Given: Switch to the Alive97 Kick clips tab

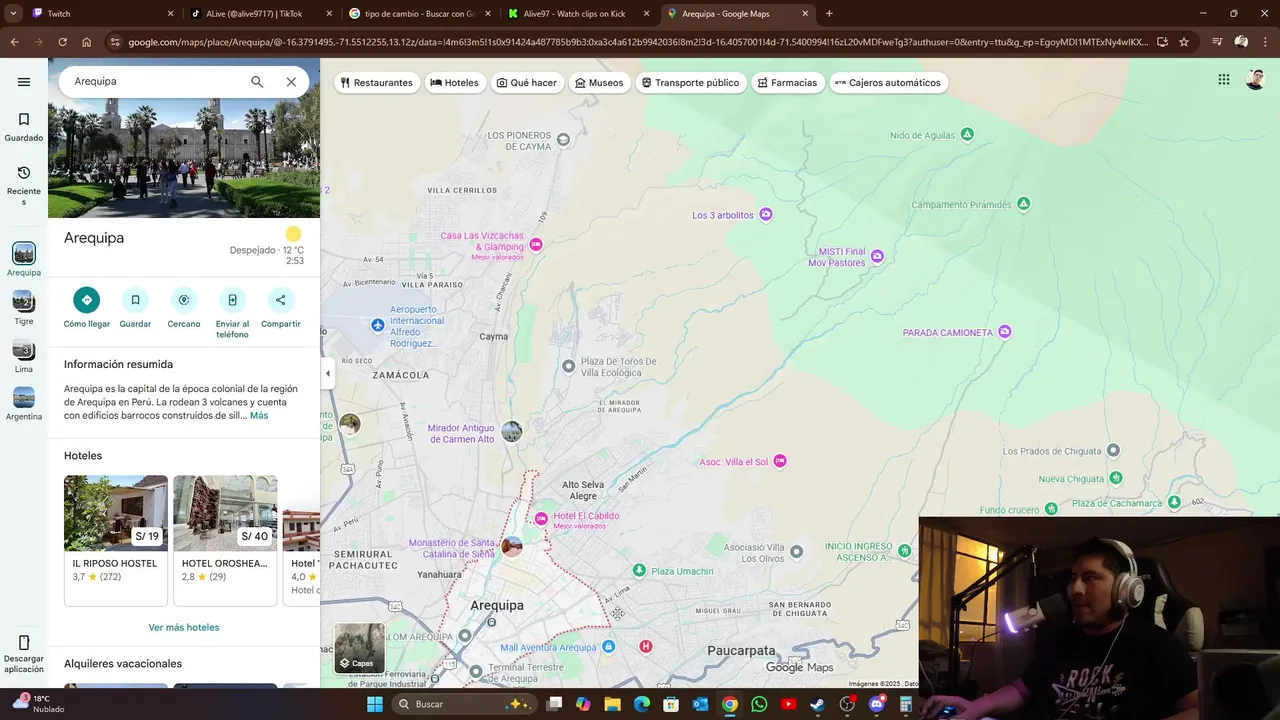Looking at the screenshot, I should coord(577,14).
